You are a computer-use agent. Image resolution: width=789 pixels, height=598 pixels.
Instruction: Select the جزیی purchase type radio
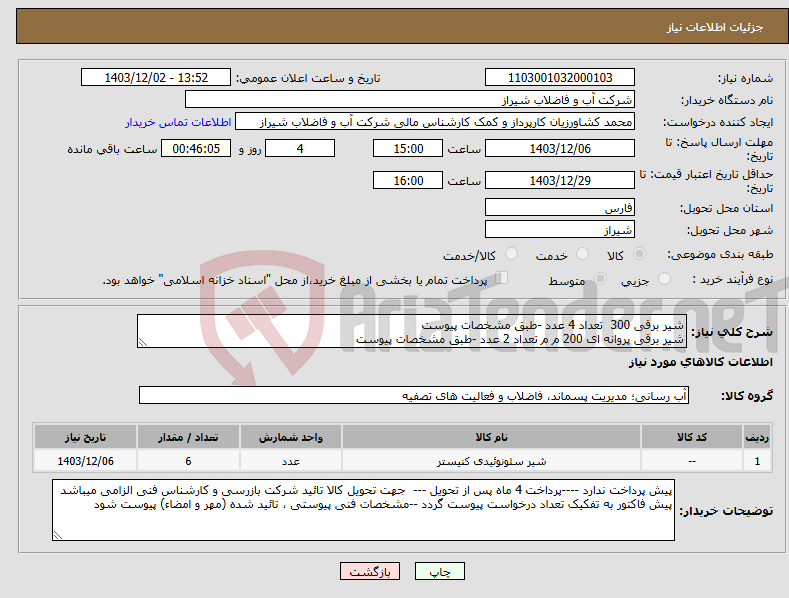(x=664, y=278)
